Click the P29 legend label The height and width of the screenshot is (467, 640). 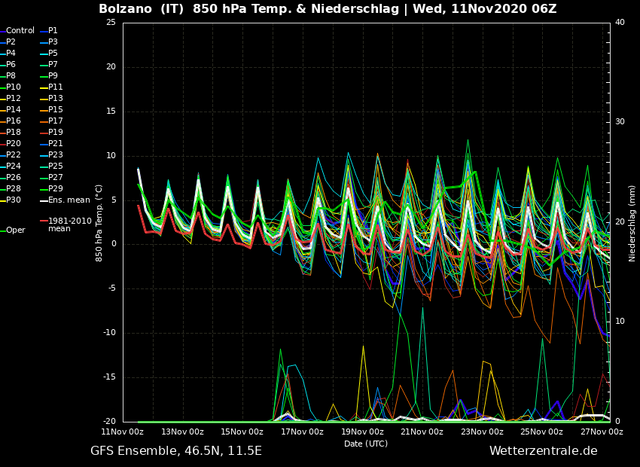coord(56,189)
